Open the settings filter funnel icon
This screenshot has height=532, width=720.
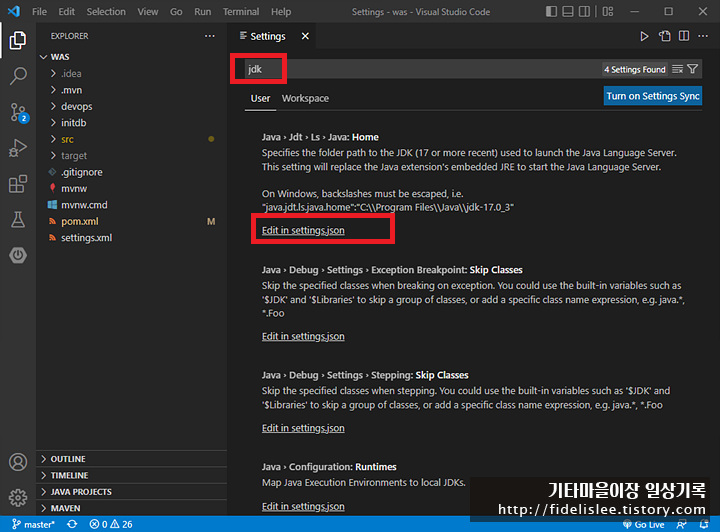point(692,69)
